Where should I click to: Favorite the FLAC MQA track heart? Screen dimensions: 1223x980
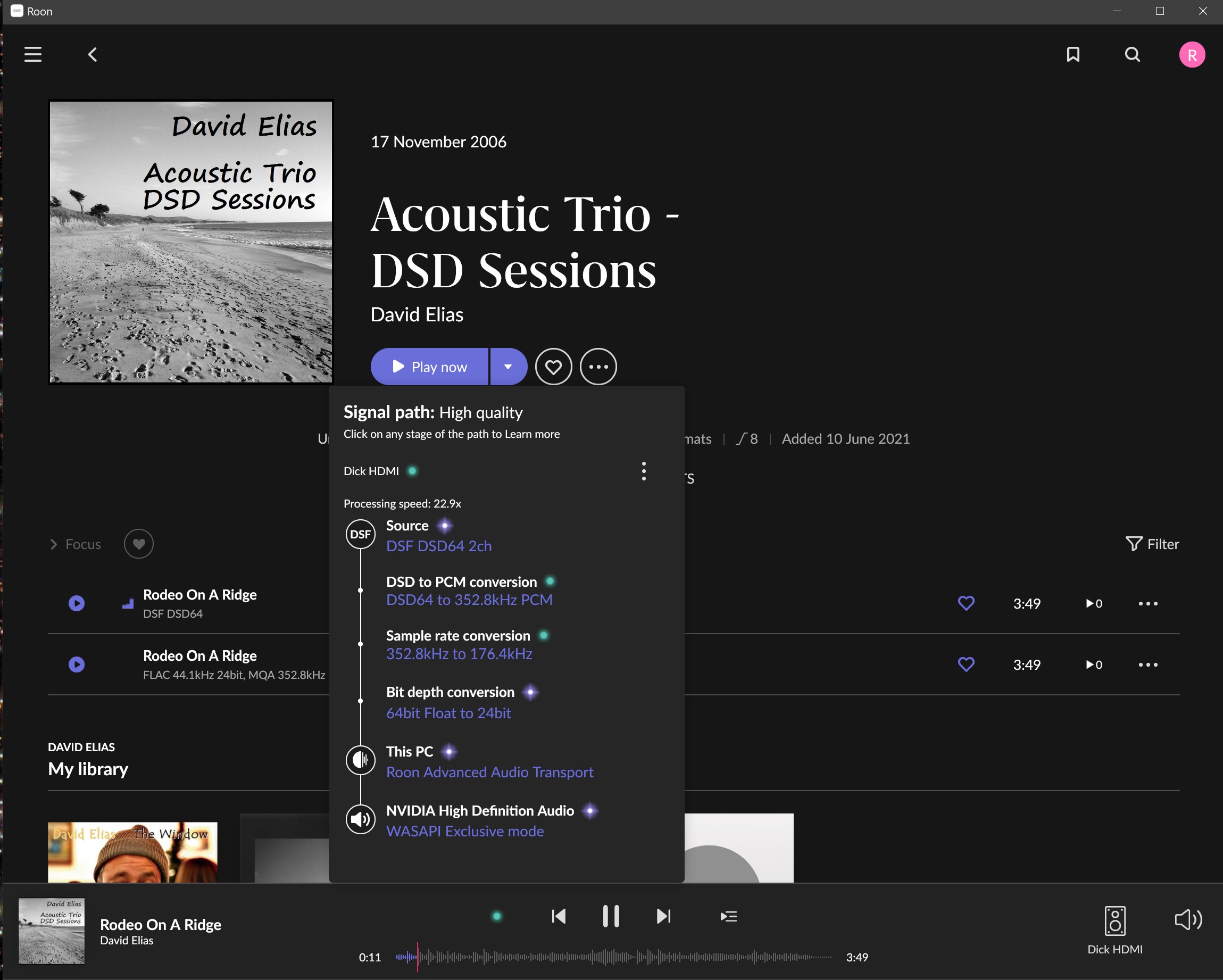click(x=966, y=664)
